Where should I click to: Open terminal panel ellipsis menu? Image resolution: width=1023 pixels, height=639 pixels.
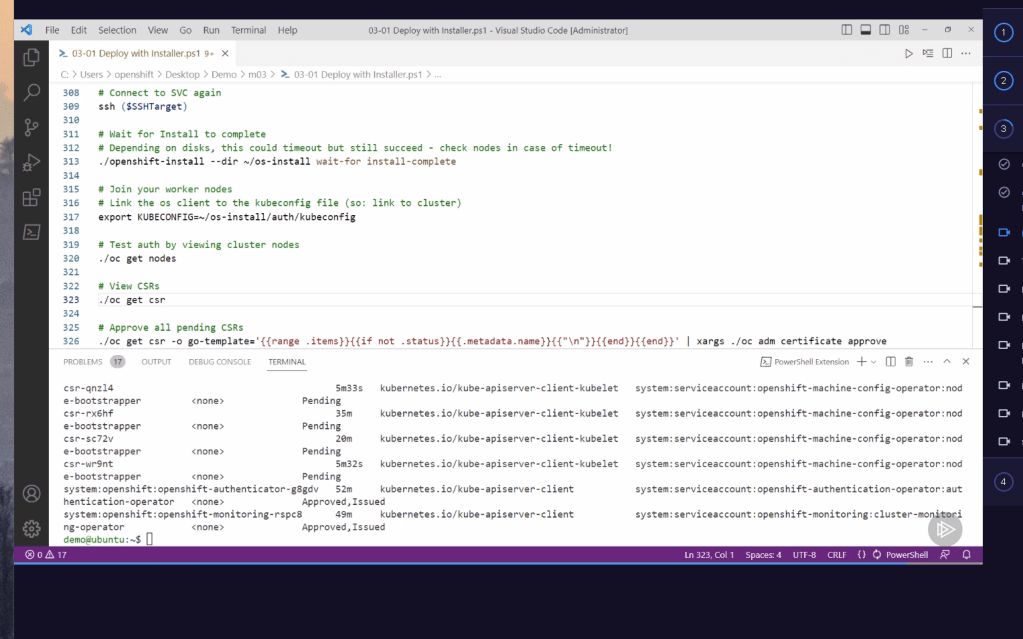[928, 362]
